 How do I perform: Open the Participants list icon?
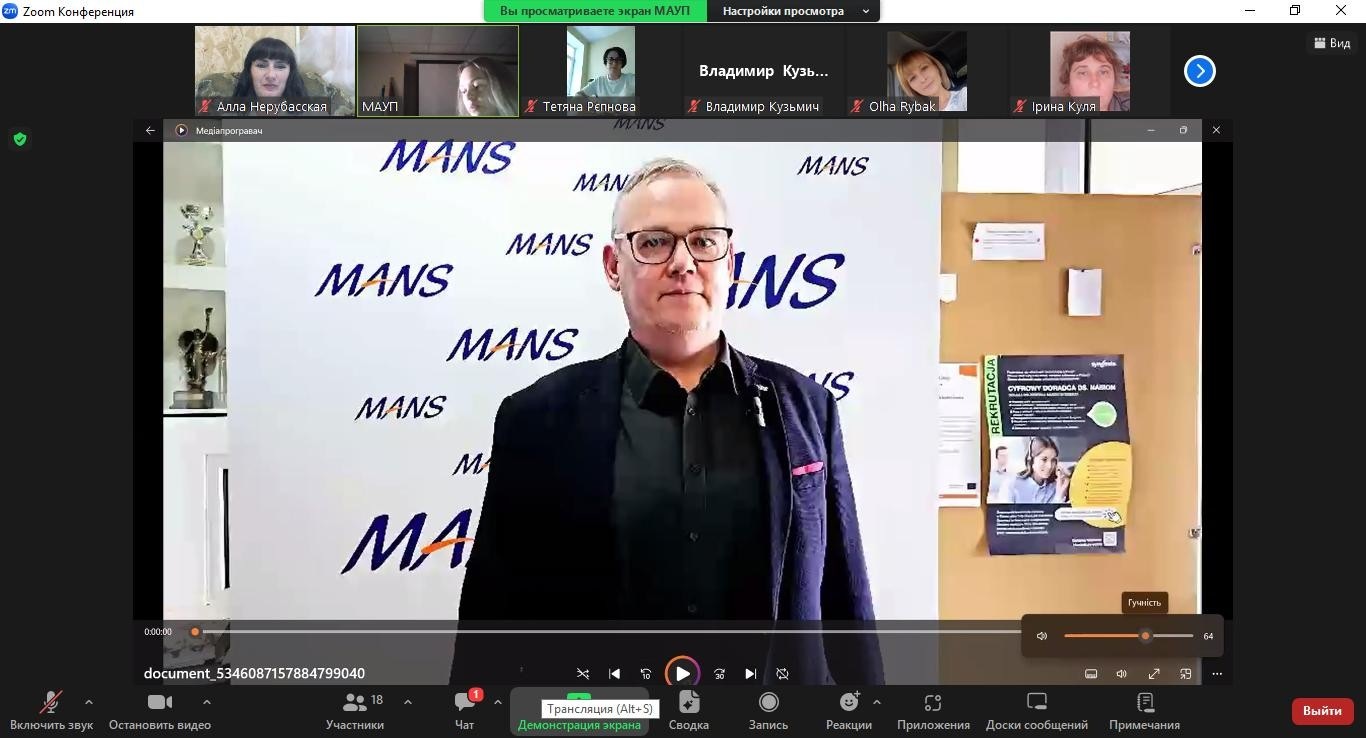(355, 703)
